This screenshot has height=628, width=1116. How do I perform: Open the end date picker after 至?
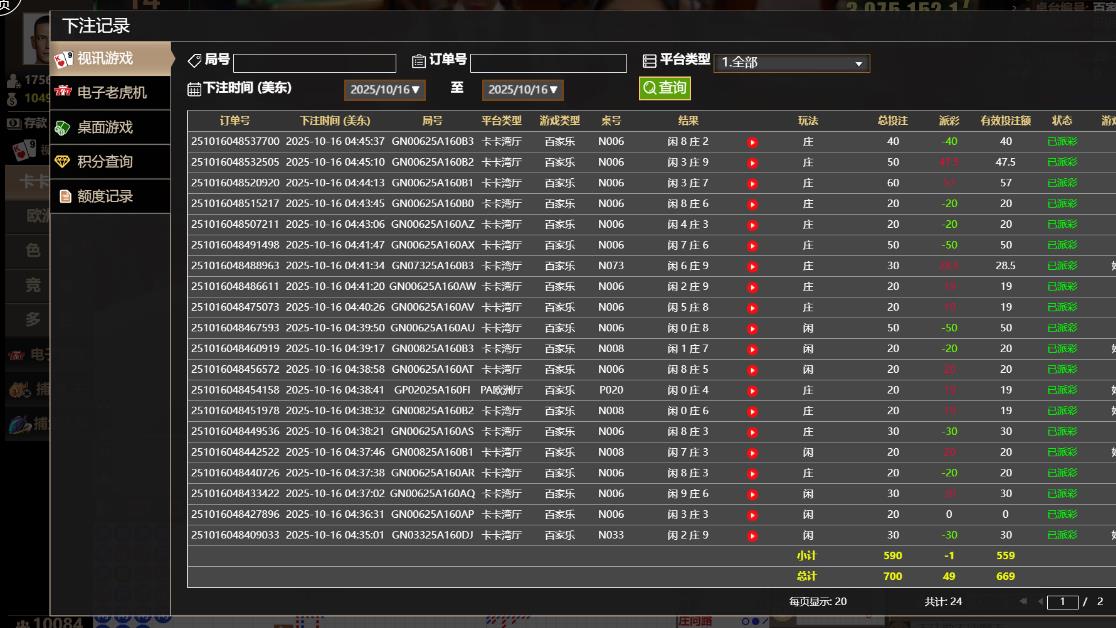tap(523, 90)
